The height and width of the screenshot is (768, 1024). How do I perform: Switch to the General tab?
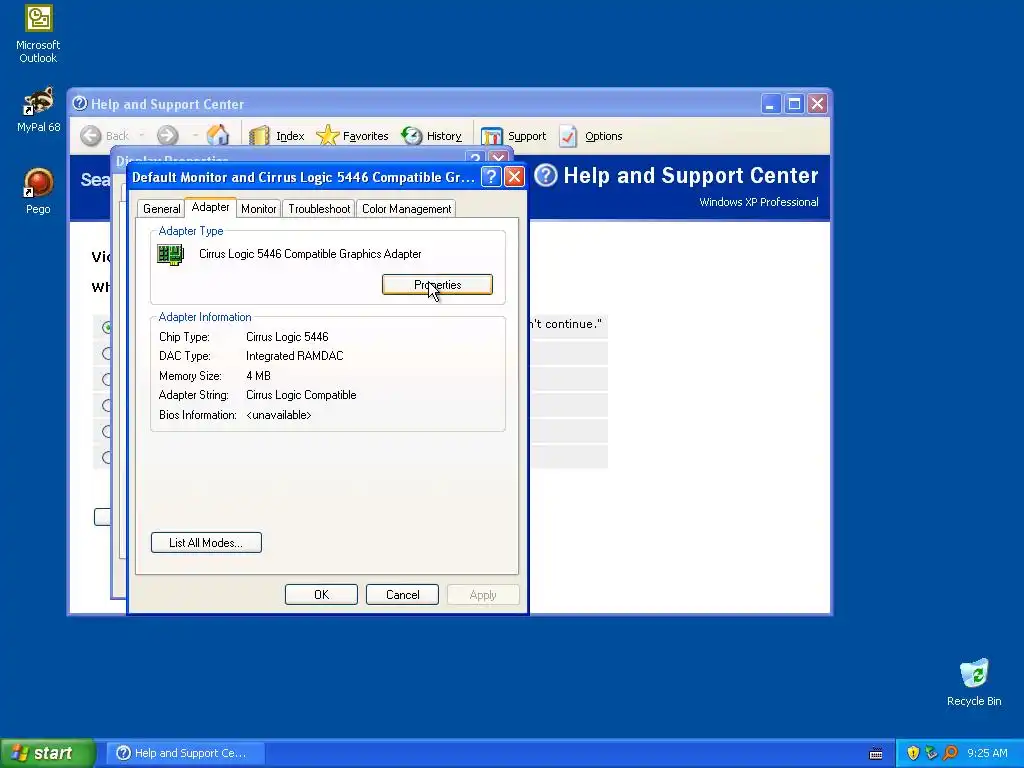pos(161,209)
